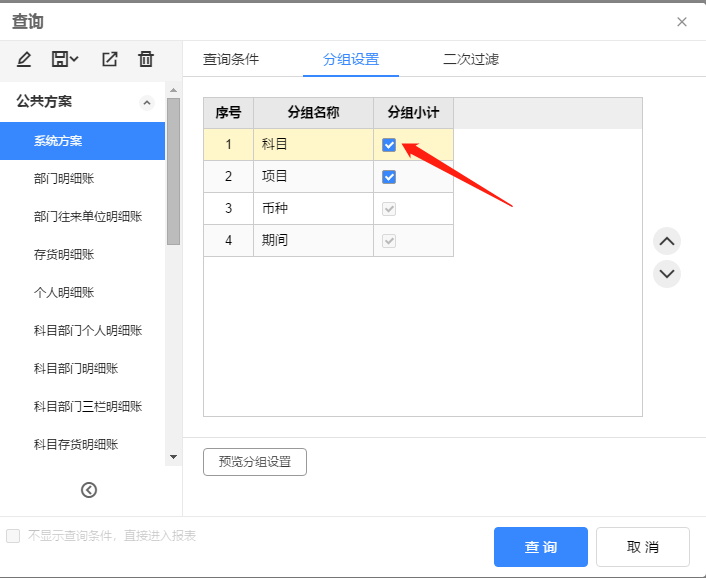This screenshot has width=706, height=578.
Task: Click the 查询 button
Action: click(540, 547)
